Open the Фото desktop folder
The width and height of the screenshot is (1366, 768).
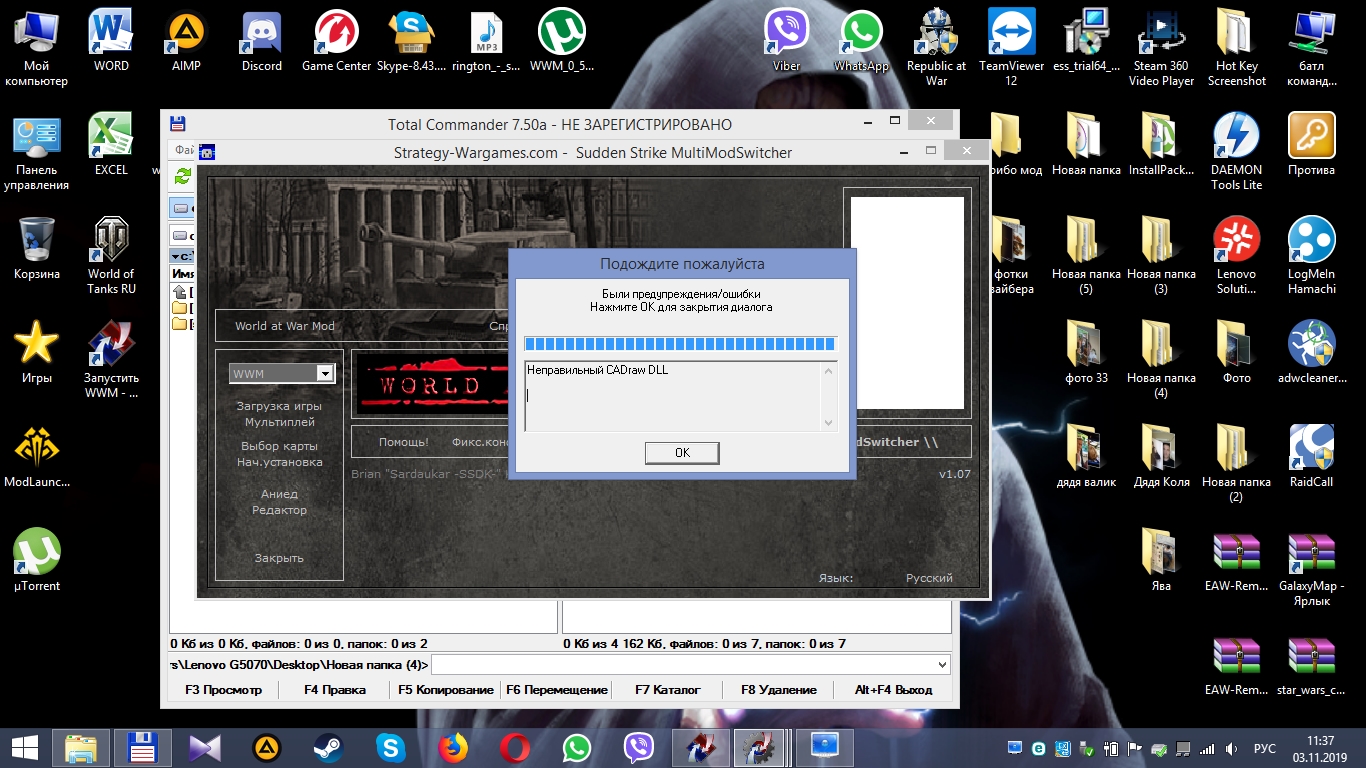click(x=1236, y=352)
